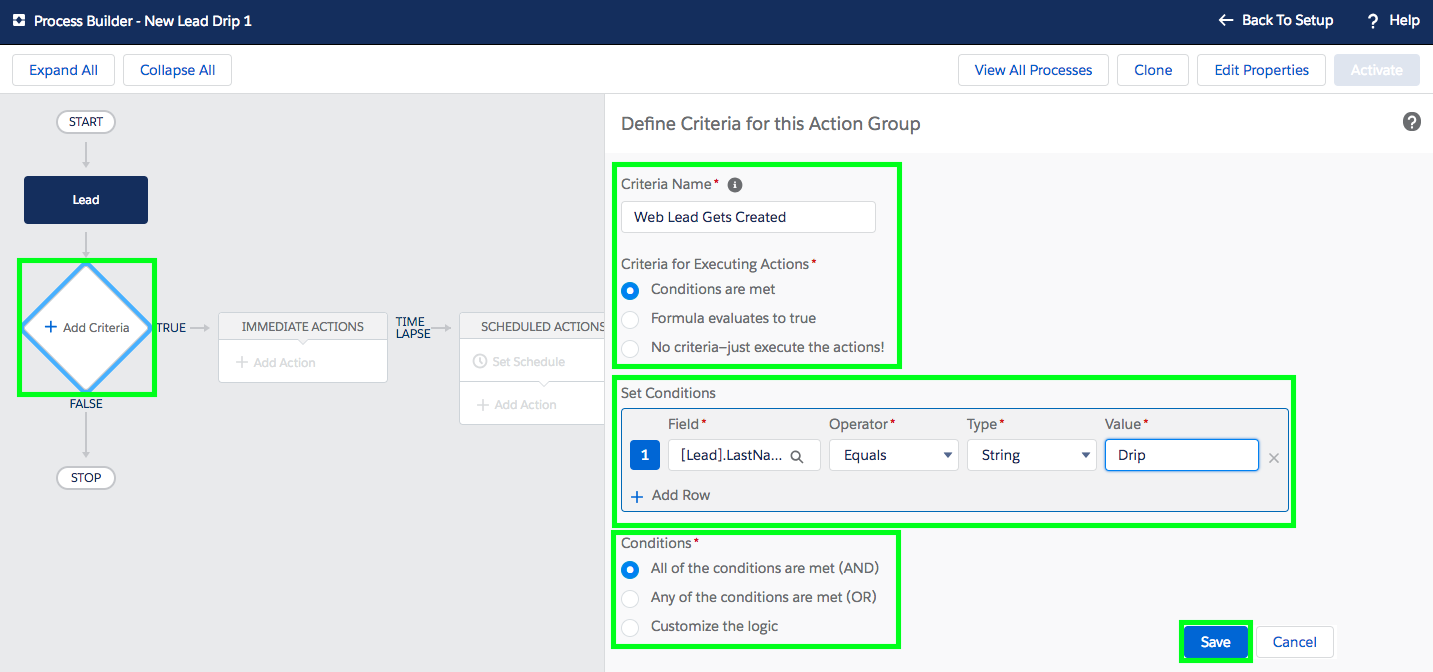The width and height of the screenshot is (1433, 672).
Task: Select 'Any of the conditions are met (OR)'
Action: point(748,597)
